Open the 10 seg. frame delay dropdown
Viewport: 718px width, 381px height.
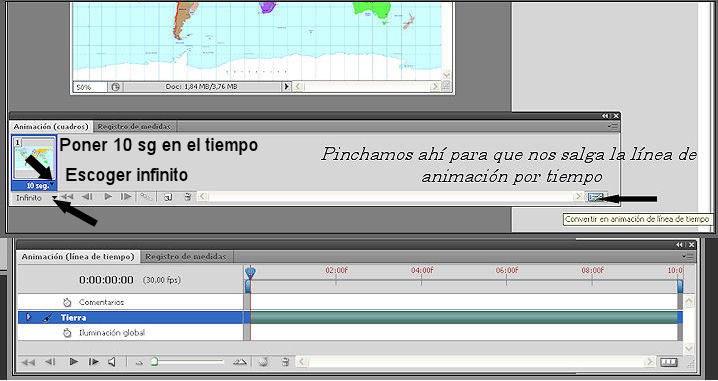[53, 185]
